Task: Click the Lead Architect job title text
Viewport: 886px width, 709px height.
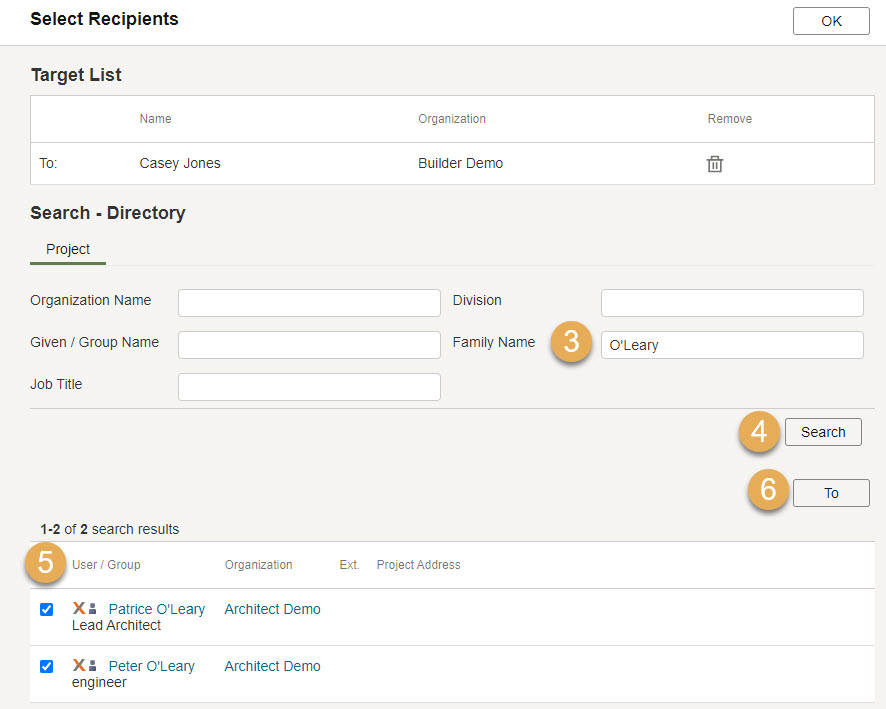Action: 116,625
